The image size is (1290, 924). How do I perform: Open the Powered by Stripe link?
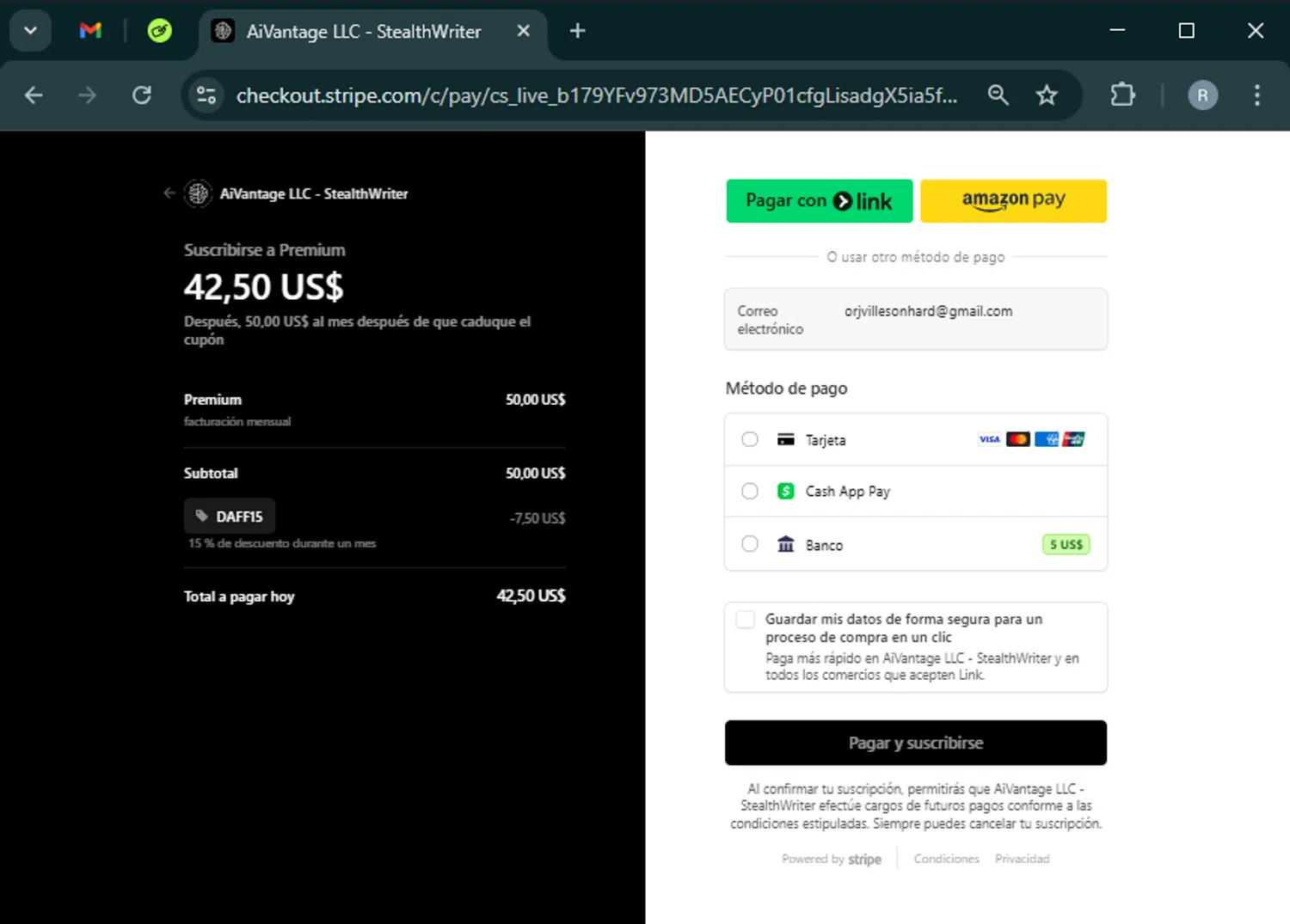point(831,859)
